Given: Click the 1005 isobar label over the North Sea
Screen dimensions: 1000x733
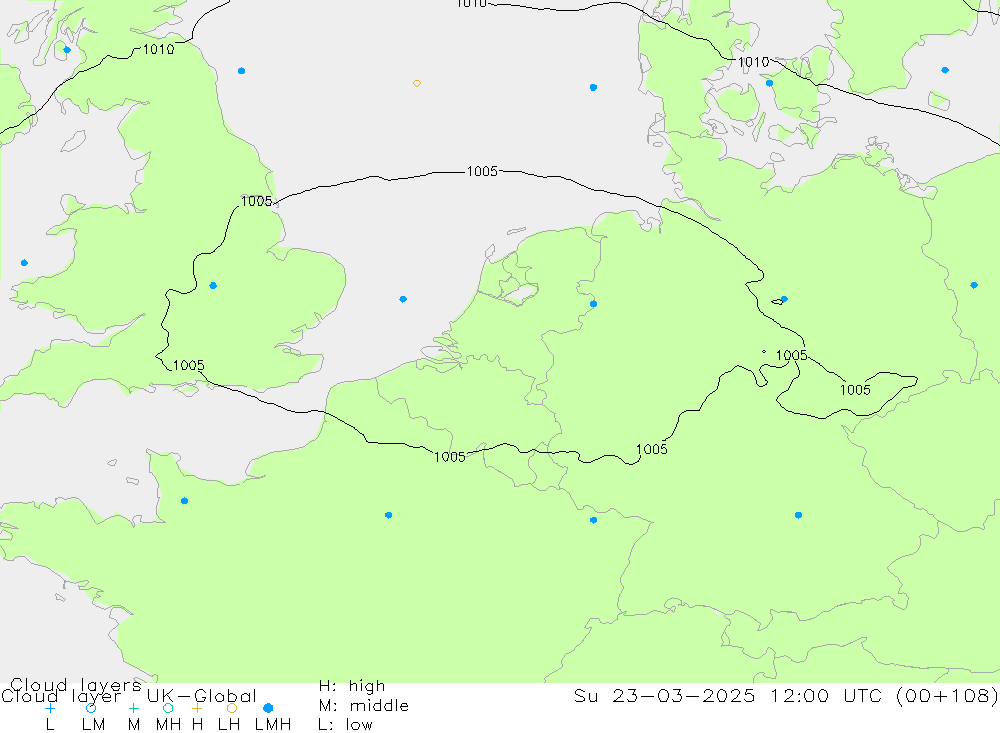Looking at the screenshot, I should [x=482, y=172].
